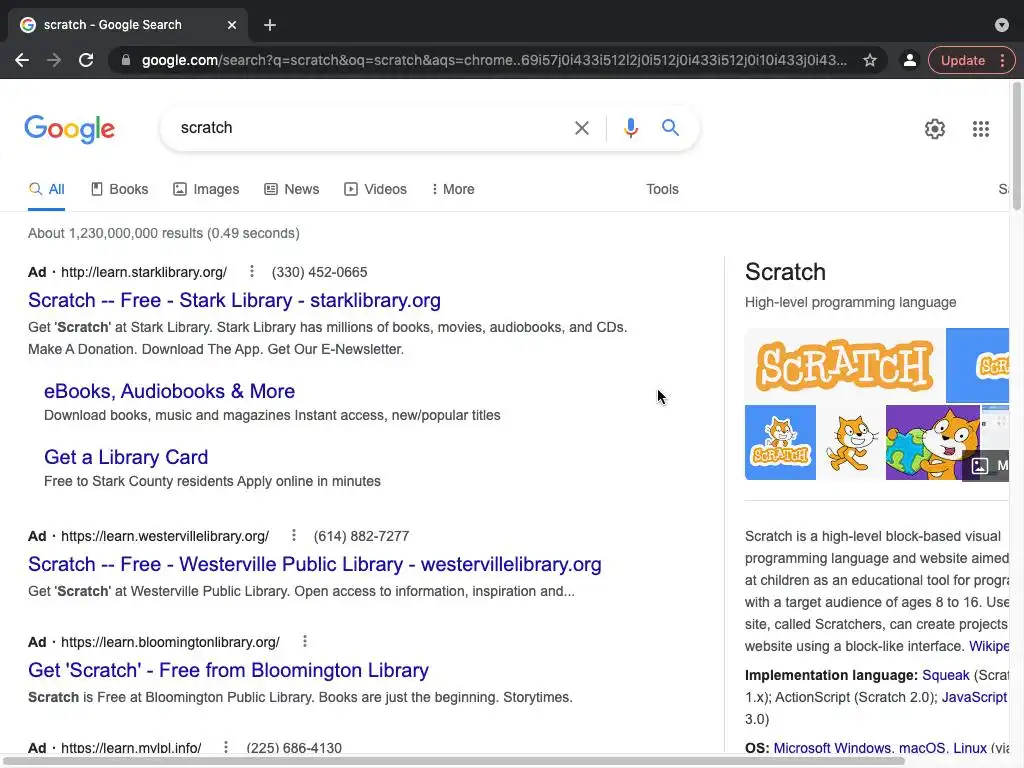Open the large orange Scratch logo image

click(x=844, y=365)
